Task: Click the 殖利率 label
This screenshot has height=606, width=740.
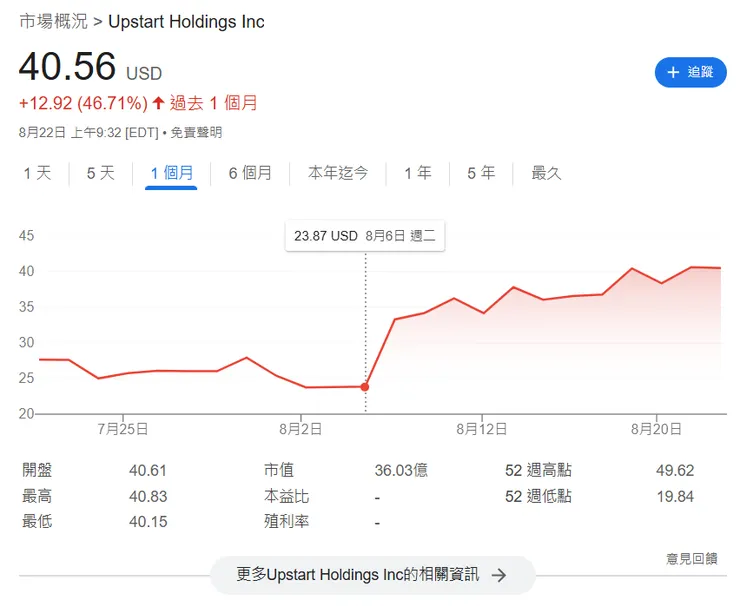Action: tap(286, 522)
